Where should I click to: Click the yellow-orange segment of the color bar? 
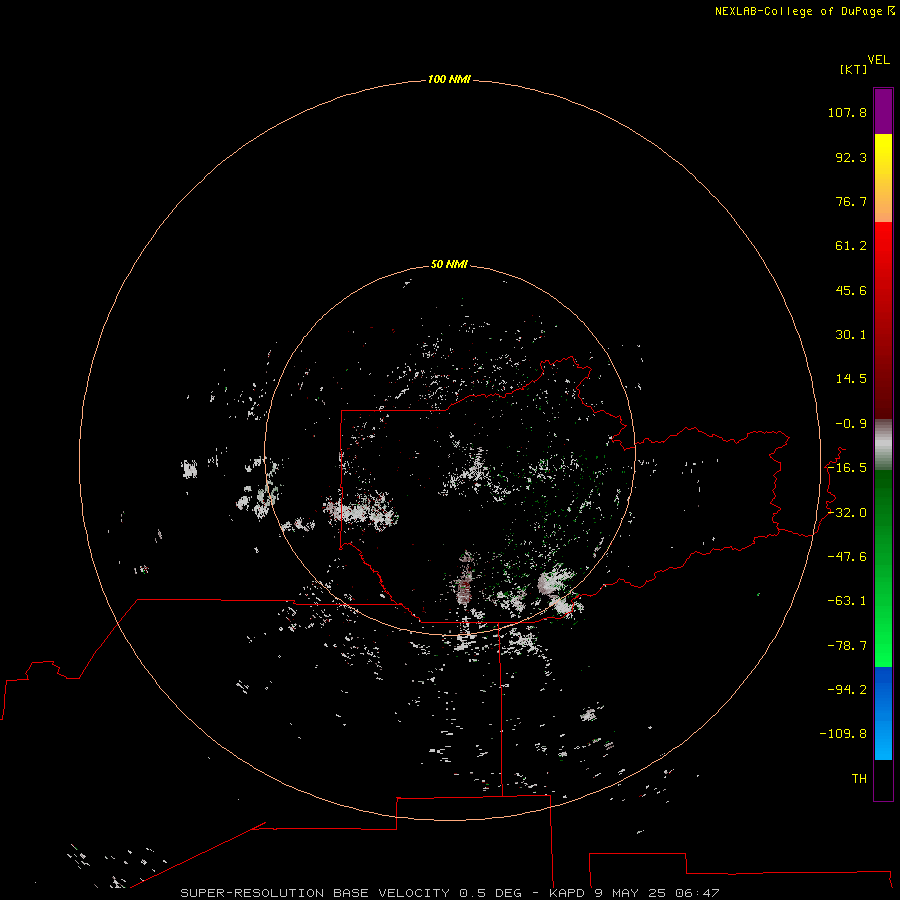[x=883, y=178]
